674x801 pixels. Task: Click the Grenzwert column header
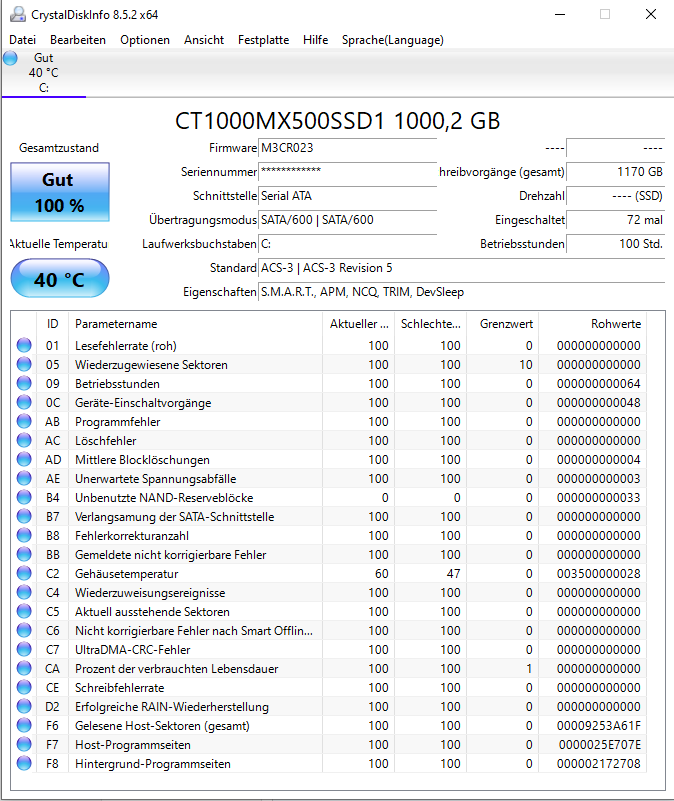click(x=502, y=324)
